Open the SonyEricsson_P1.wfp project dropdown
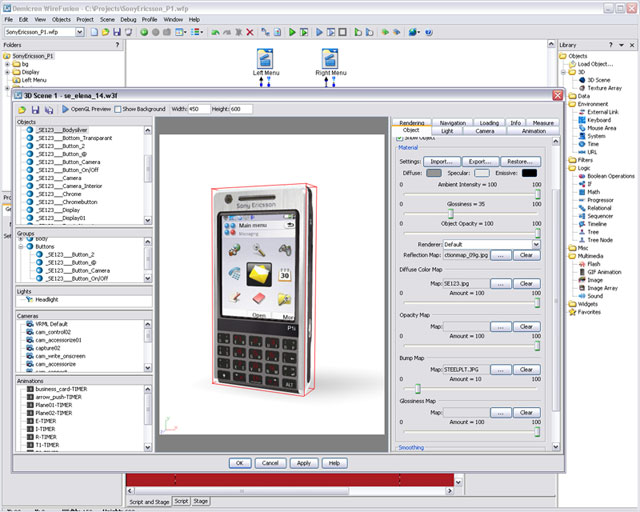640x512 pixels. tap(77, 32)
